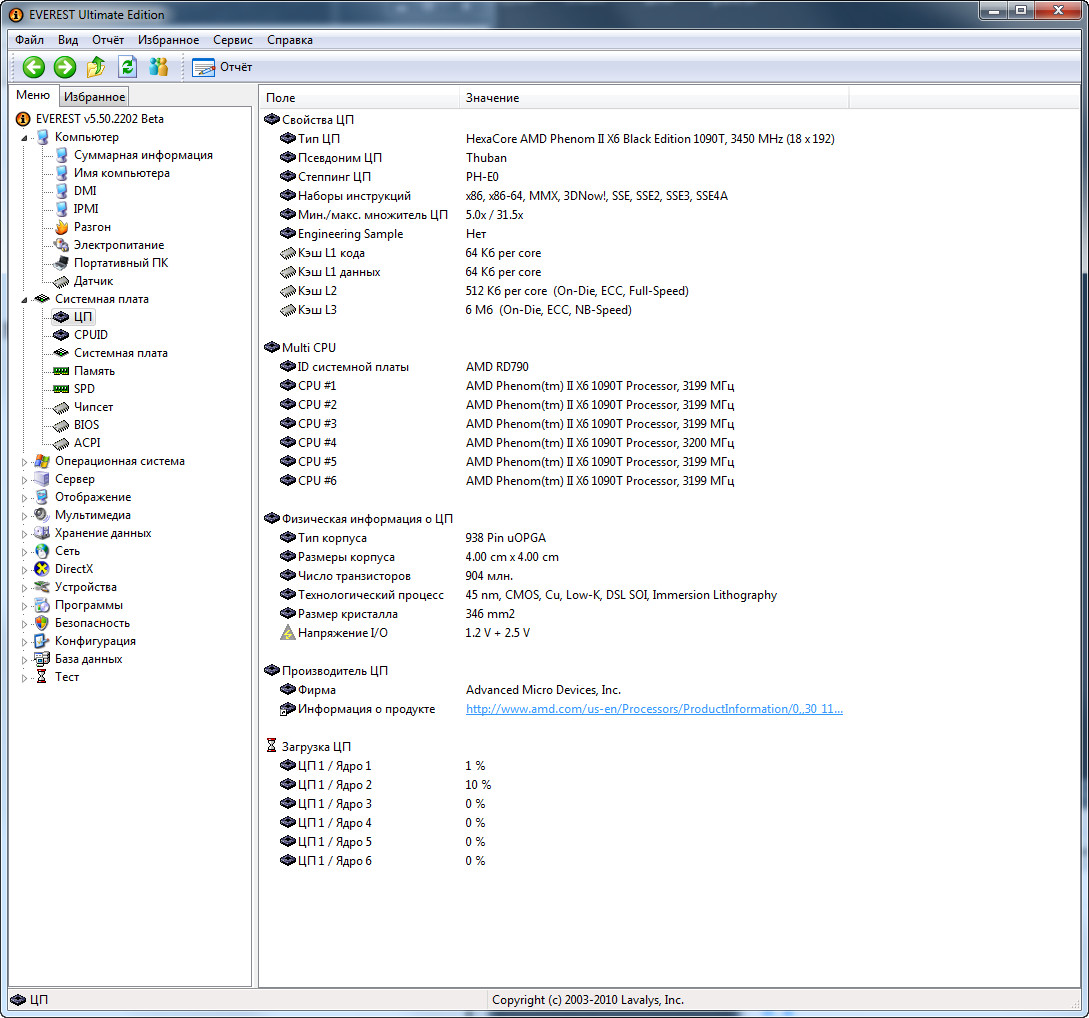Click the Сеть globe icon

42,551
